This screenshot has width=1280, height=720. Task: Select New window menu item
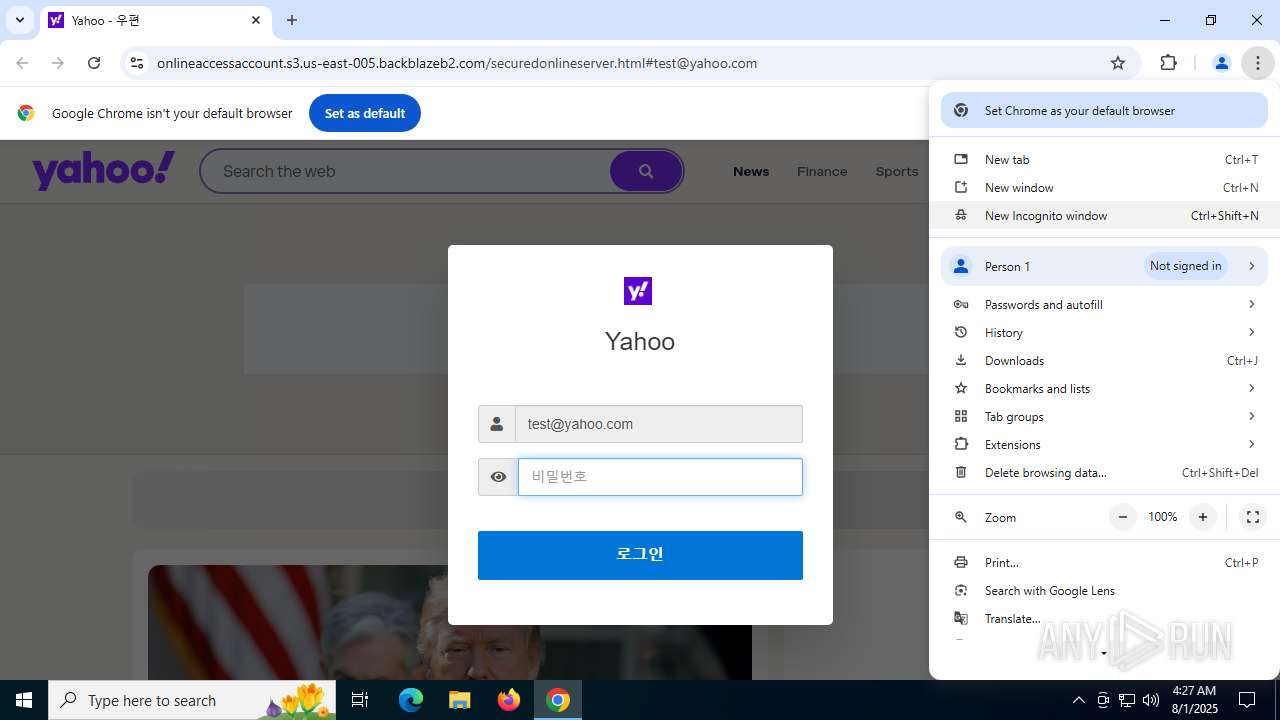click(1104, 188)
